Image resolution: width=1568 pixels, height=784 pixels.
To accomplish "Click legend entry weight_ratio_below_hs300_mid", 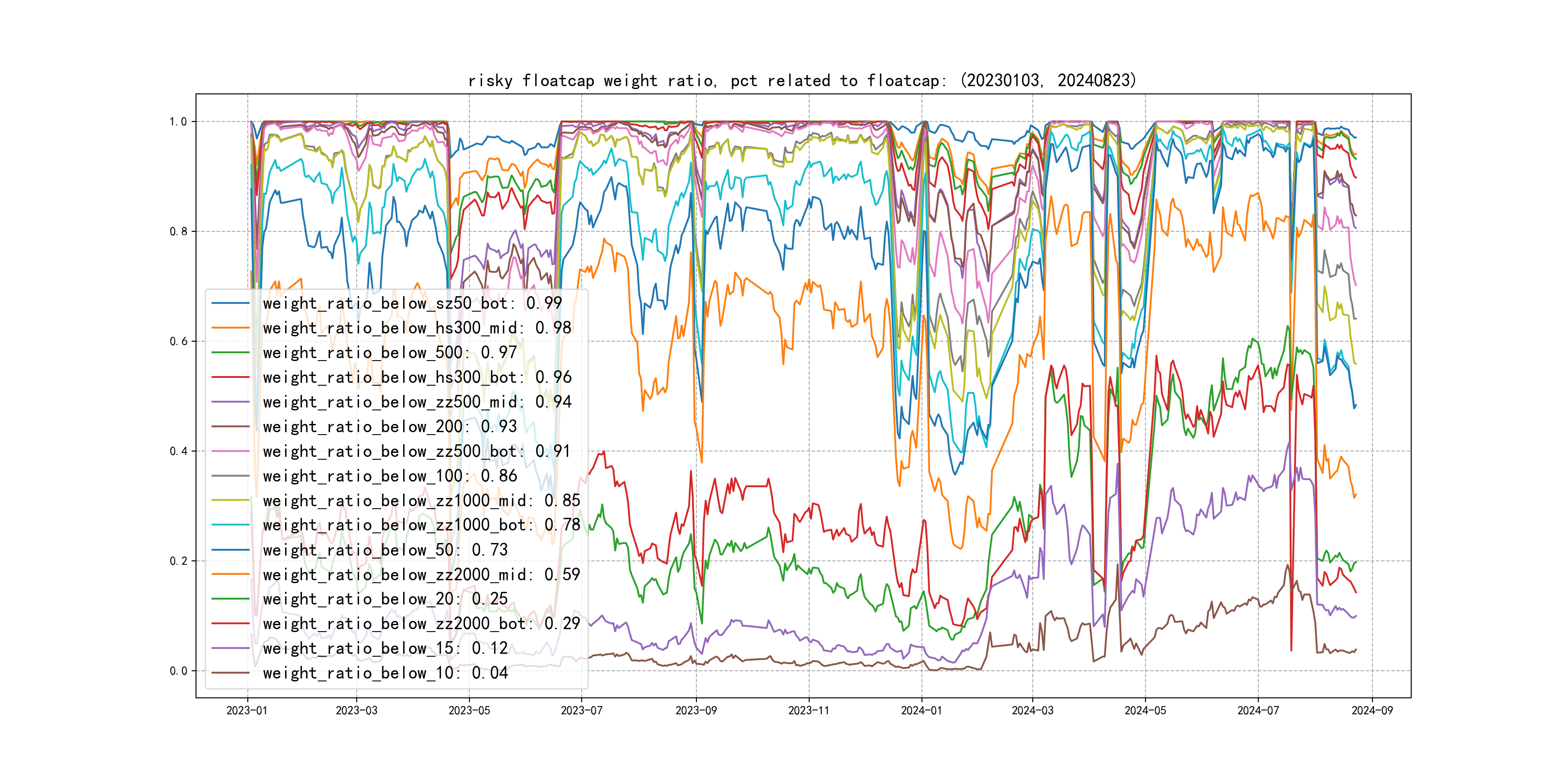I will (x=417, y=328).
